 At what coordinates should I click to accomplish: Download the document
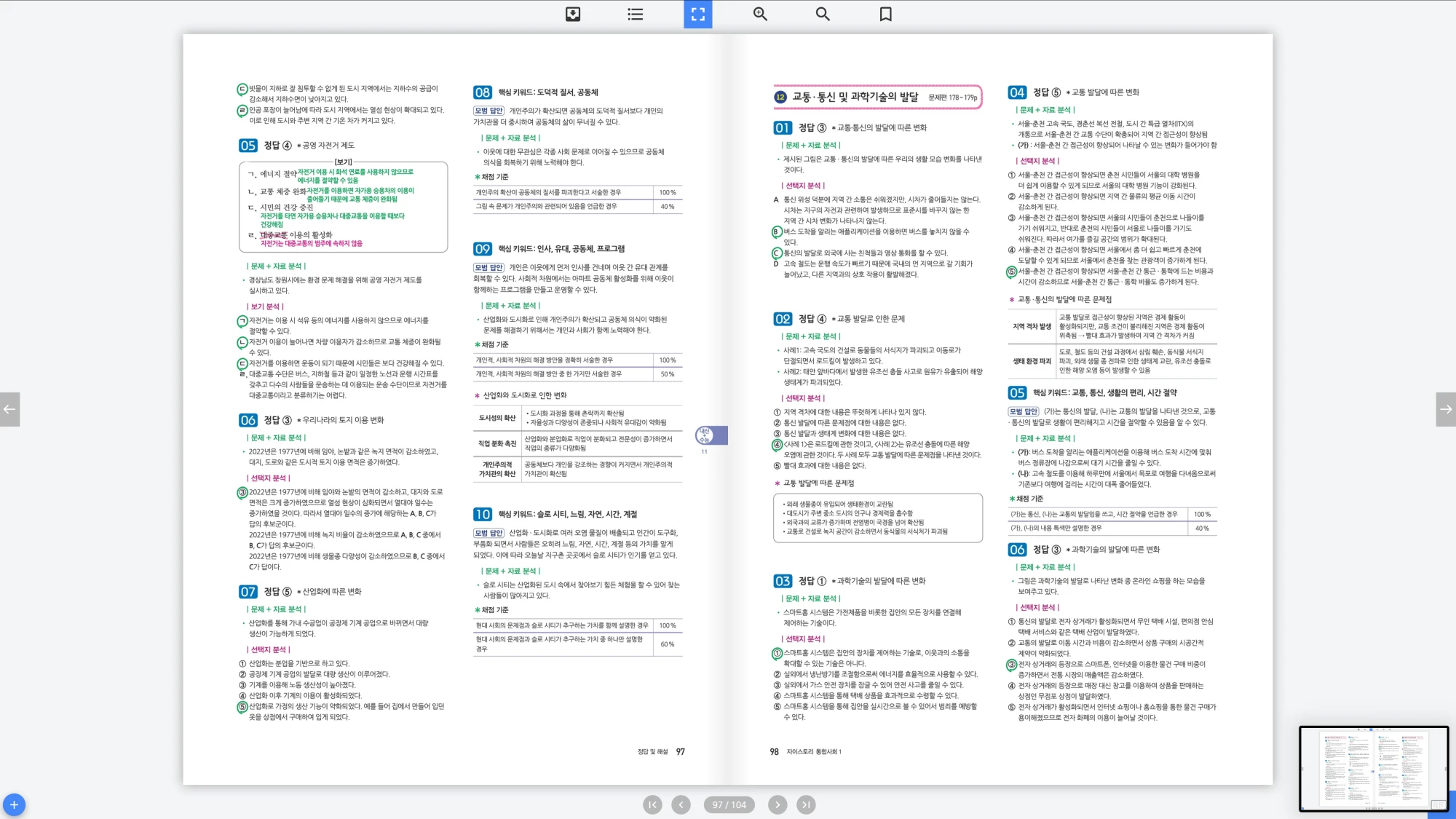coord(572,14)
